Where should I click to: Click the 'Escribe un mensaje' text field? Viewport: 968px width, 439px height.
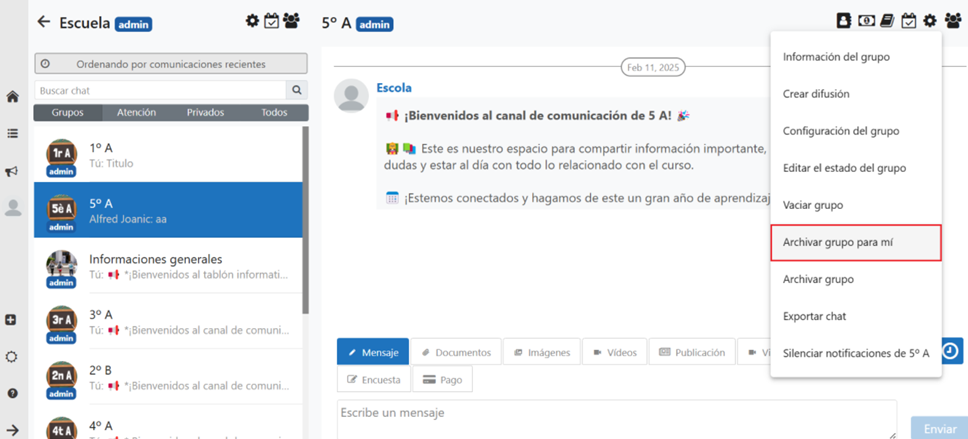[616, 418]
